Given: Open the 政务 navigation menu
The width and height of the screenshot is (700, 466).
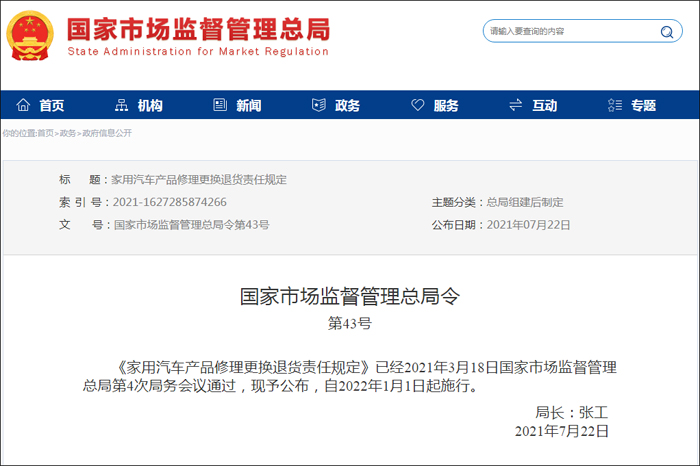Looking at the screenshot, I should point(347,105).
